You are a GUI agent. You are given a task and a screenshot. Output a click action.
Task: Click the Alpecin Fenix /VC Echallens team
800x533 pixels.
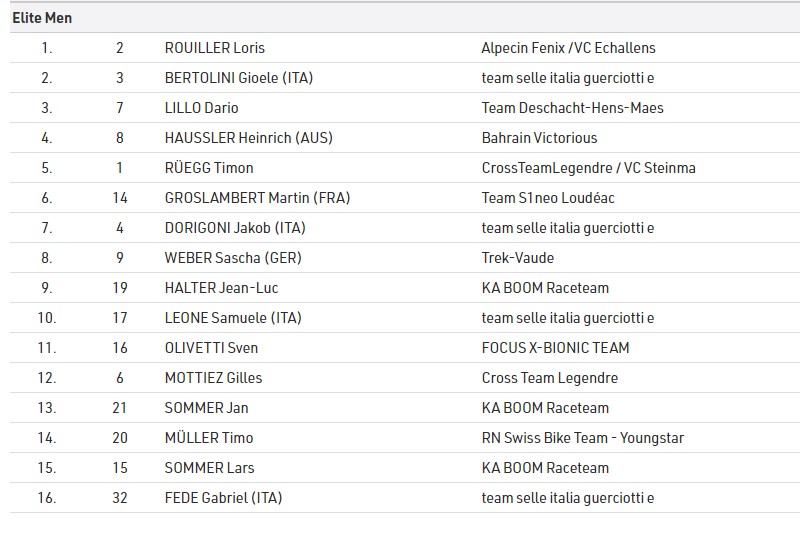(568, 48)
